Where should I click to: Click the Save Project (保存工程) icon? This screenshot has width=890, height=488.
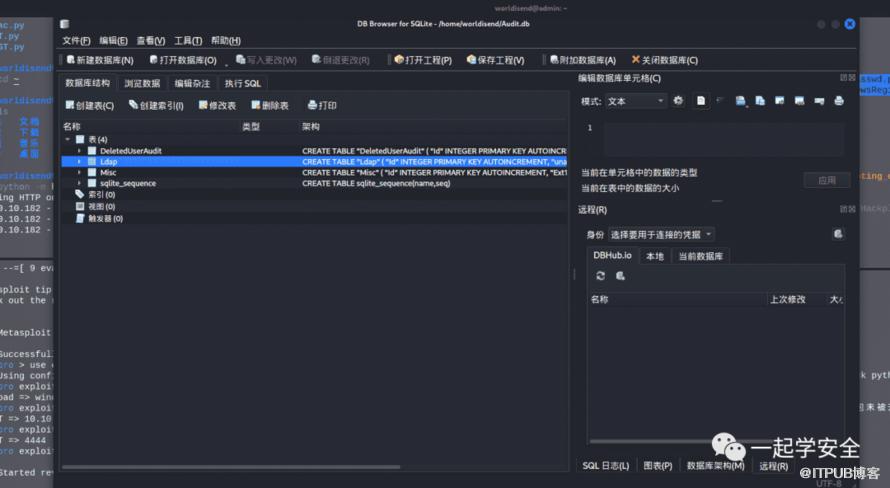(x=471, y=60)
